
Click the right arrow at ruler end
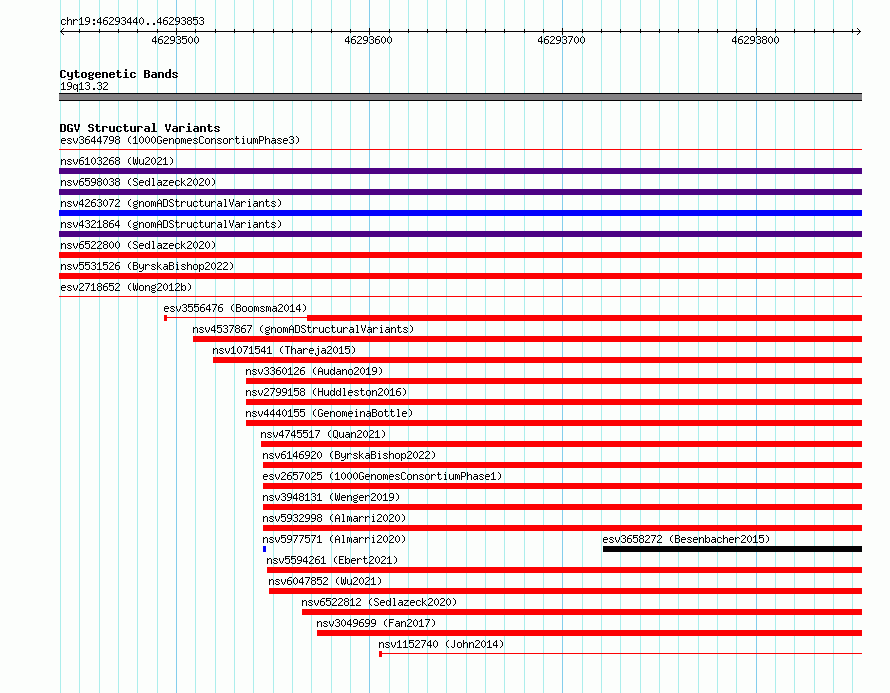[x=858, y=31]
